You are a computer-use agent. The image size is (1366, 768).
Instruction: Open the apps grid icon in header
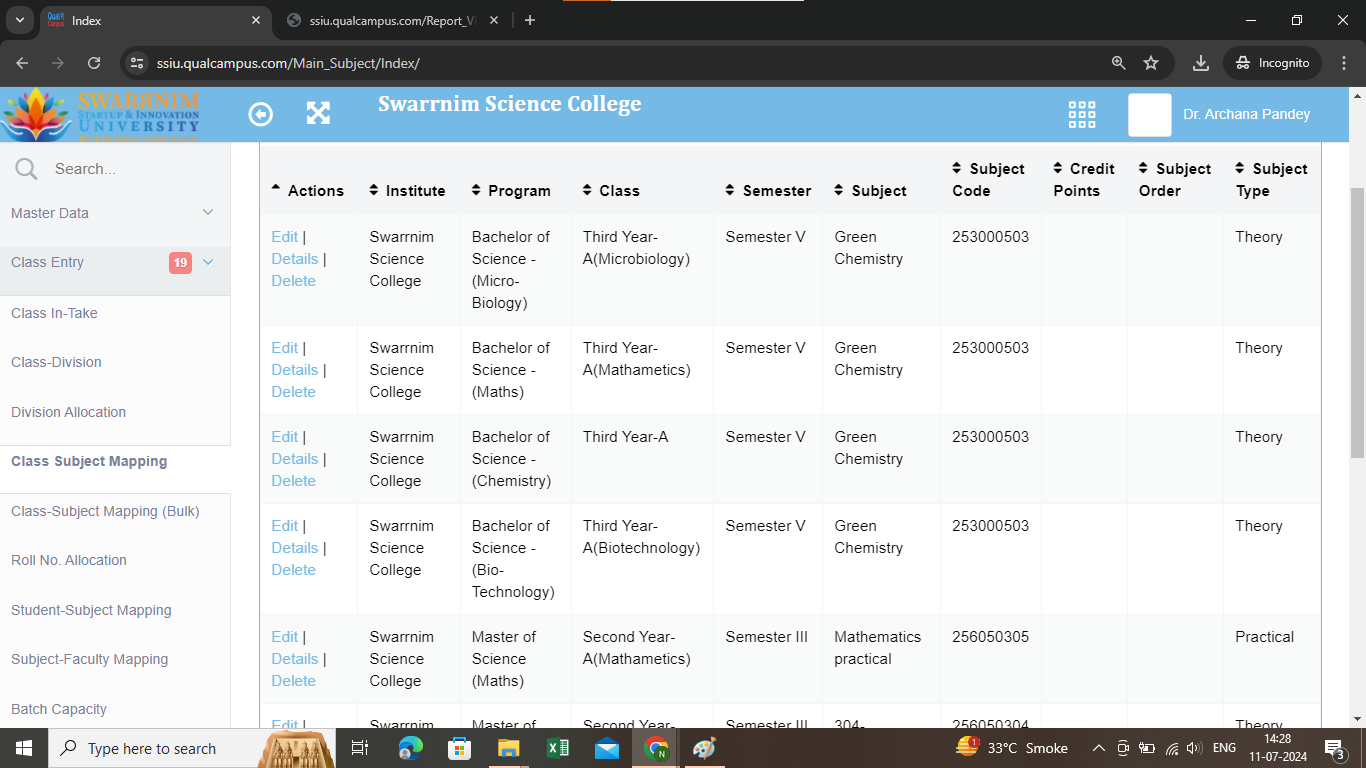pyautogui.click(x=1082, y=114)
